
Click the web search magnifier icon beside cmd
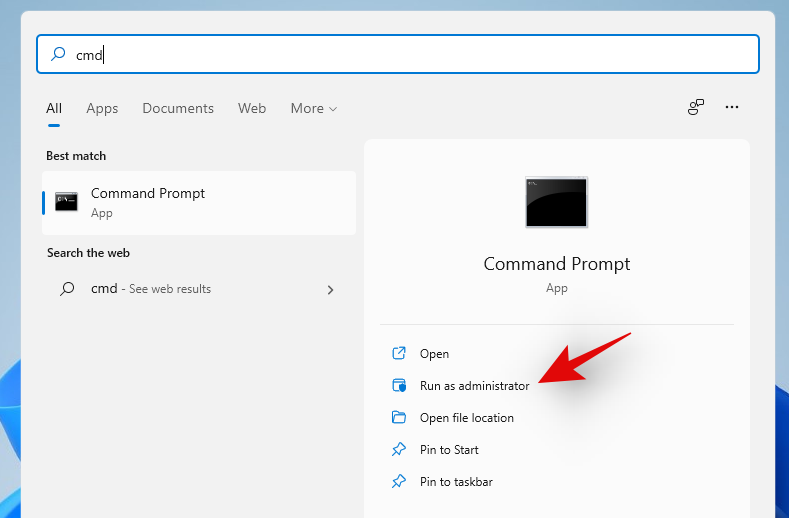click(67, 289)
